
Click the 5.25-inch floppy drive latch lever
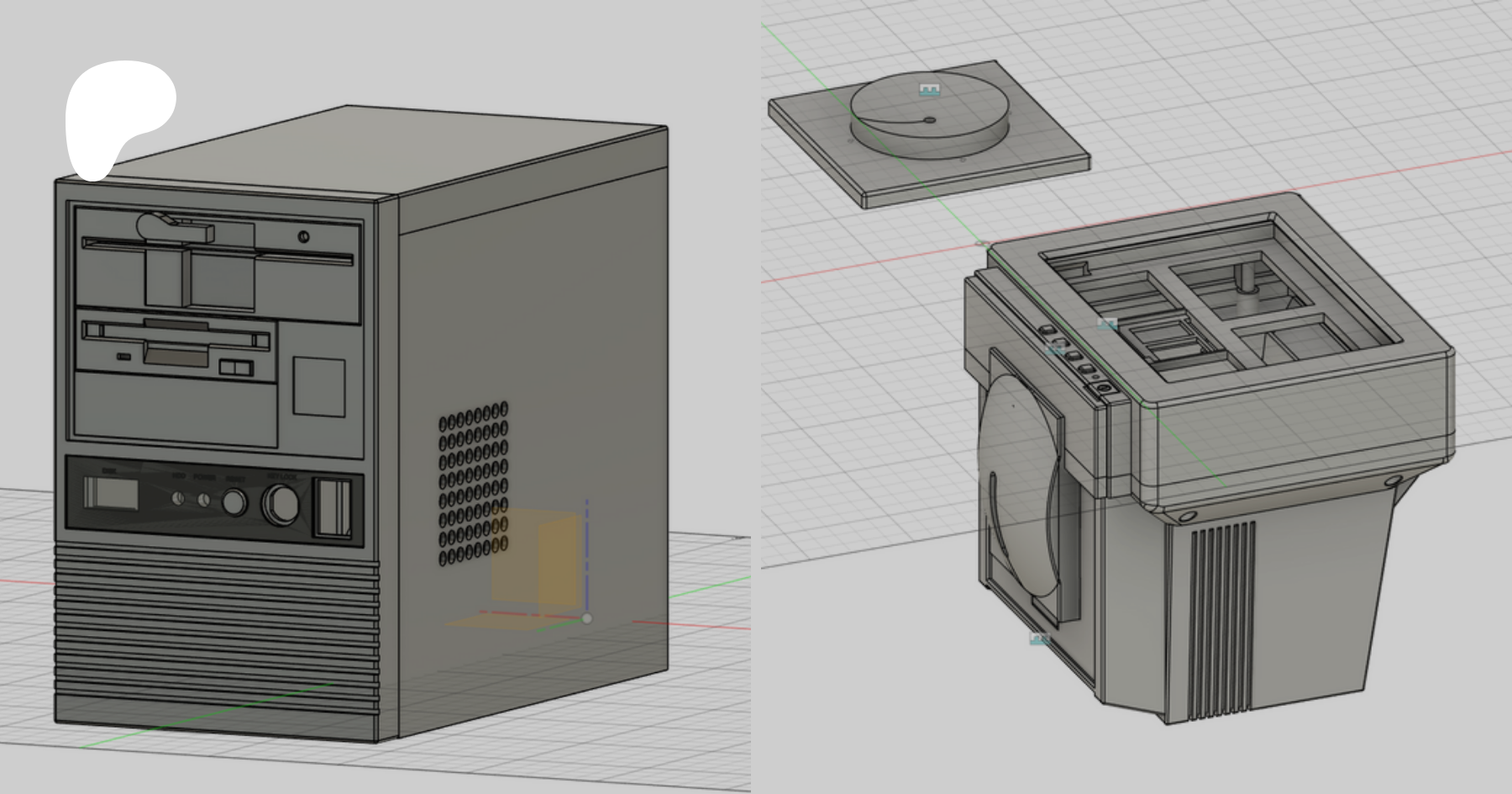(168, 227)
